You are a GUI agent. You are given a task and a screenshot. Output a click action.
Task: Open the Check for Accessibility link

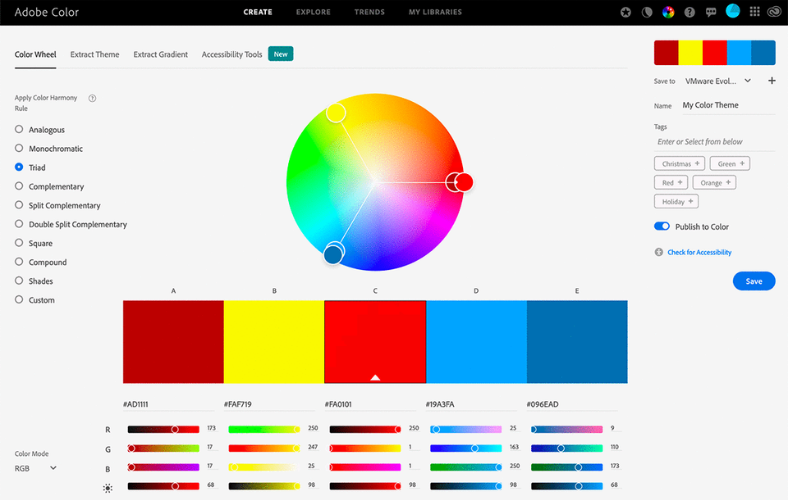(x=698, y=252)
